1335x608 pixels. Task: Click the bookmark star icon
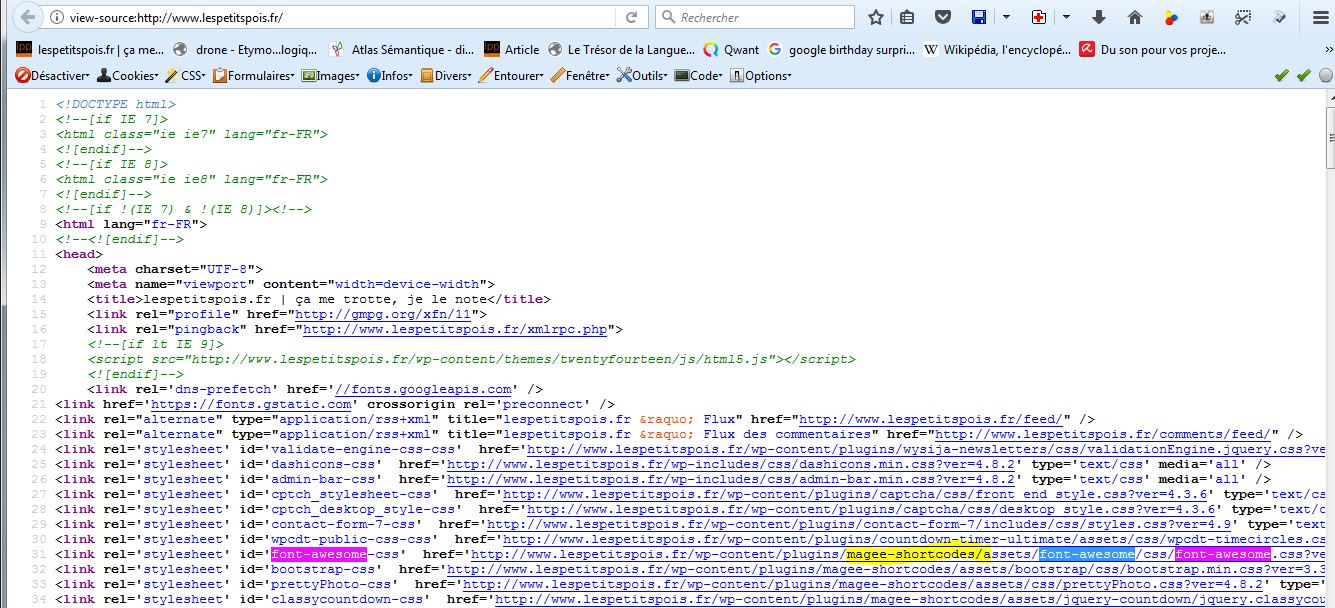coord(876,17)
